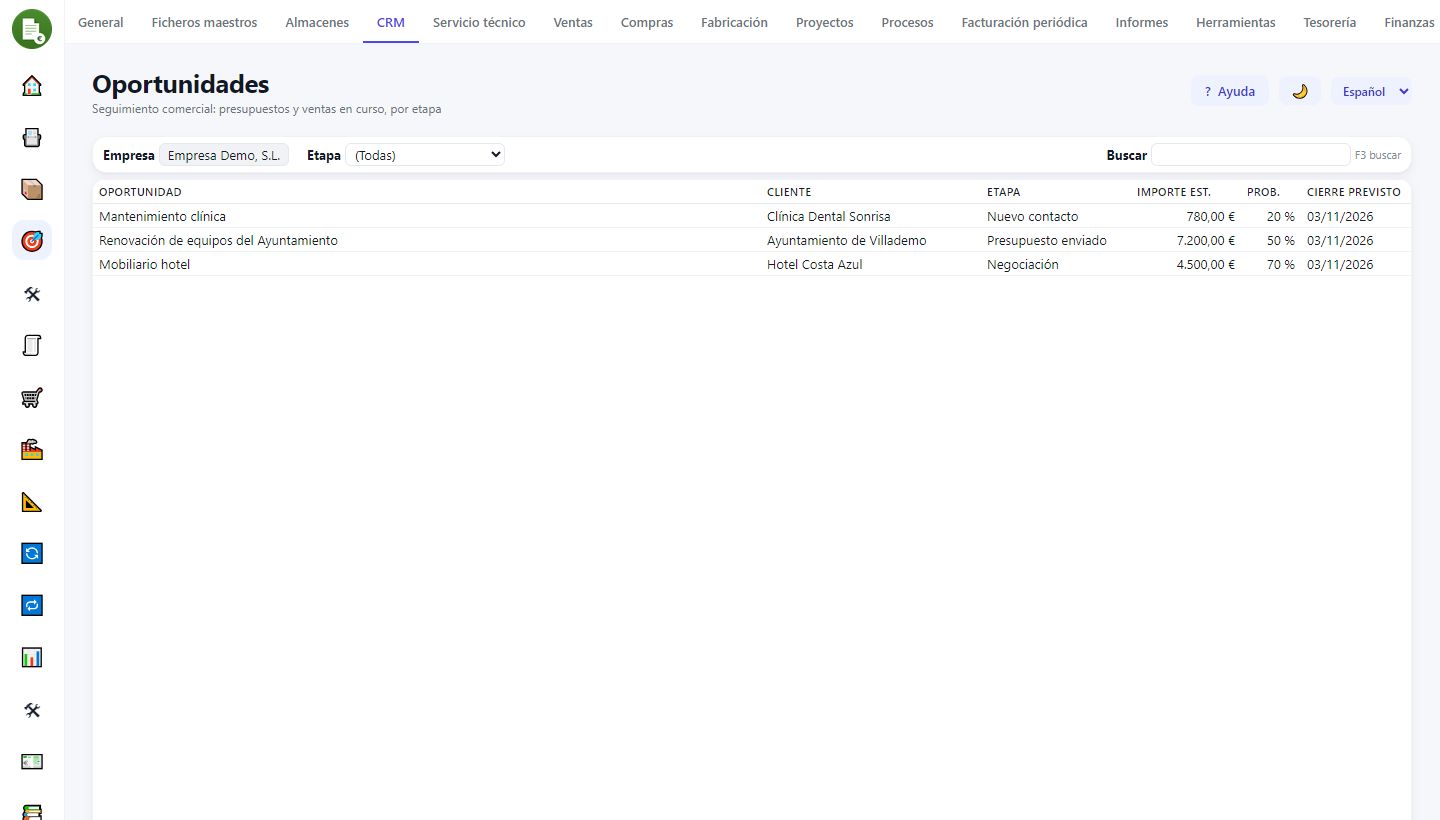The height and width of the screenshot is (820, 1440).
Task: Switch to the Almacenes tab
Action: (x=317, y=22)
